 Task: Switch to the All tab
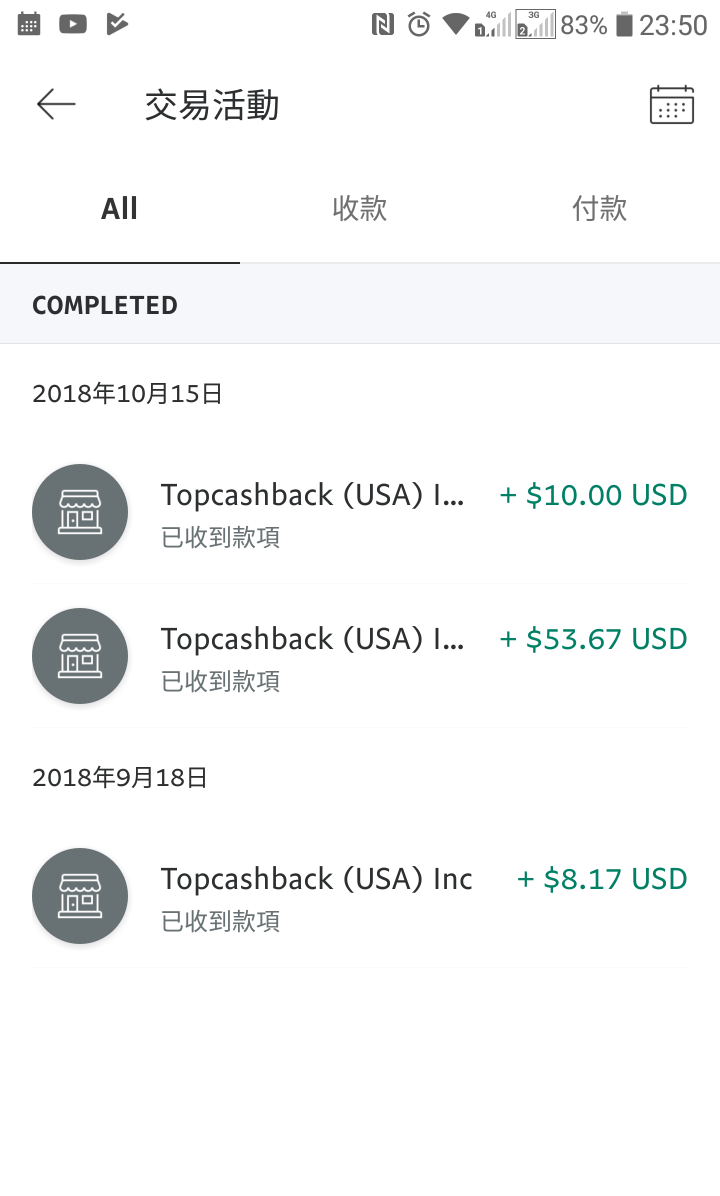pyautogui.click(x=119, y=209)
